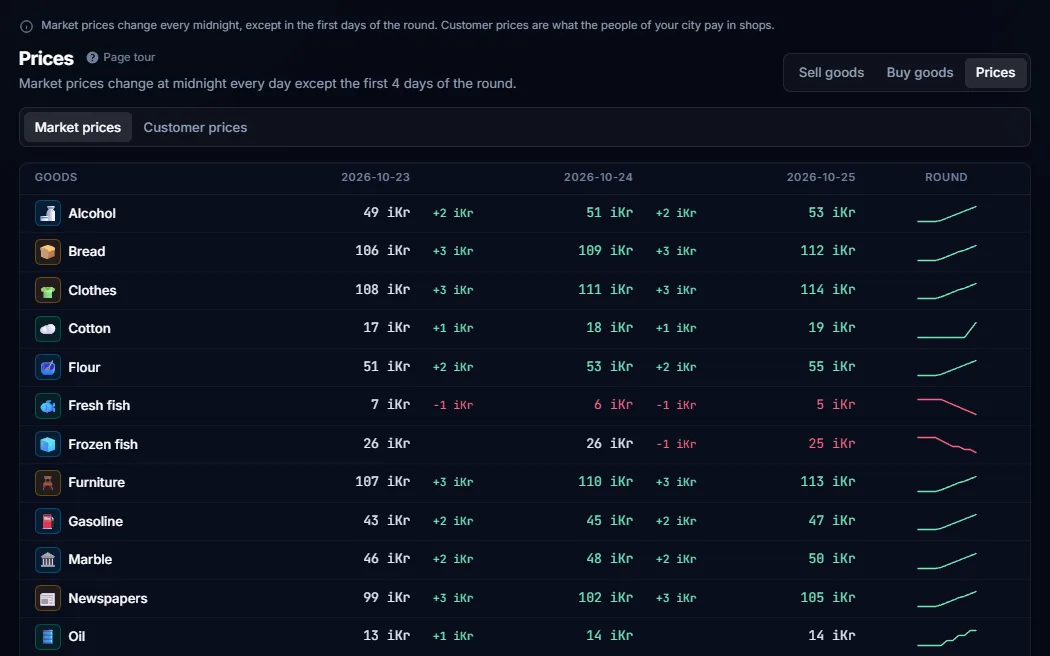Open the Fresh fish round trend sparkline
Image resolution: width=1050 pixels, height=656 pixels.
tap(946, 406)
